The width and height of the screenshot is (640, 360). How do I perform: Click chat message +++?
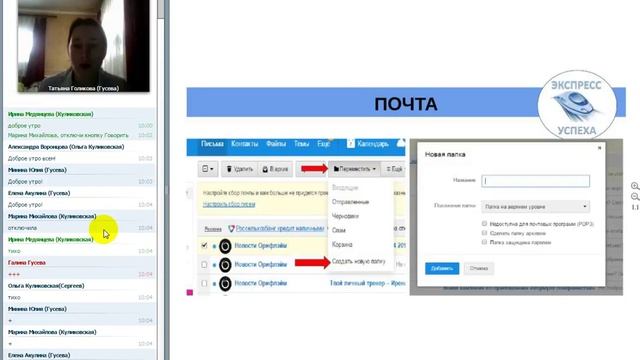[x=14, y=274]
